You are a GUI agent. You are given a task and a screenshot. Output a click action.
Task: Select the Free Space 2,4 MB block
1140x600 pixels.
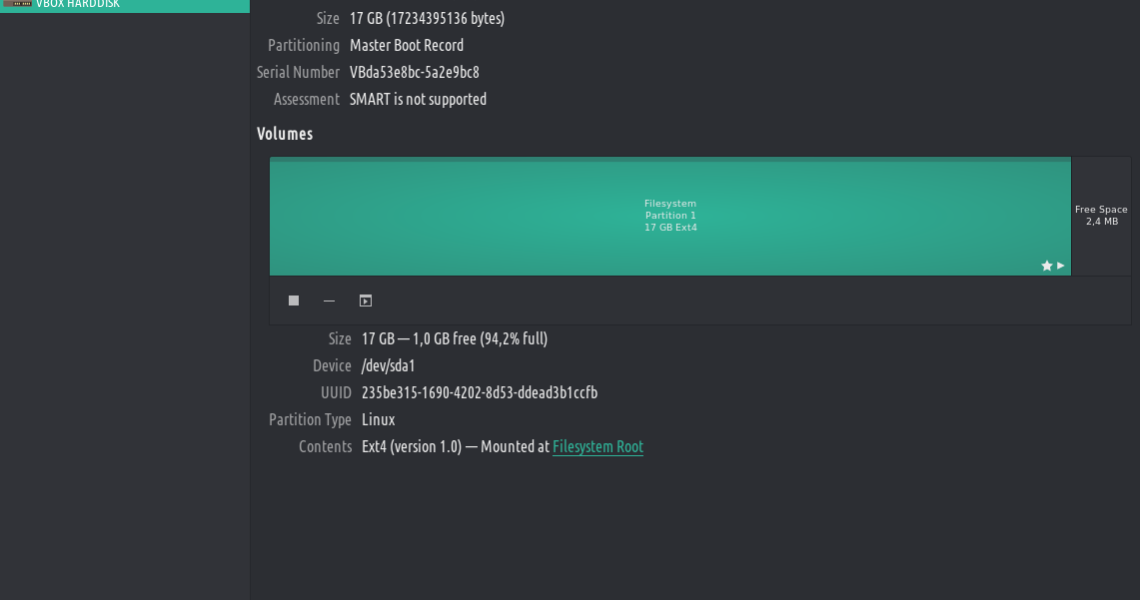point(1101,216)
